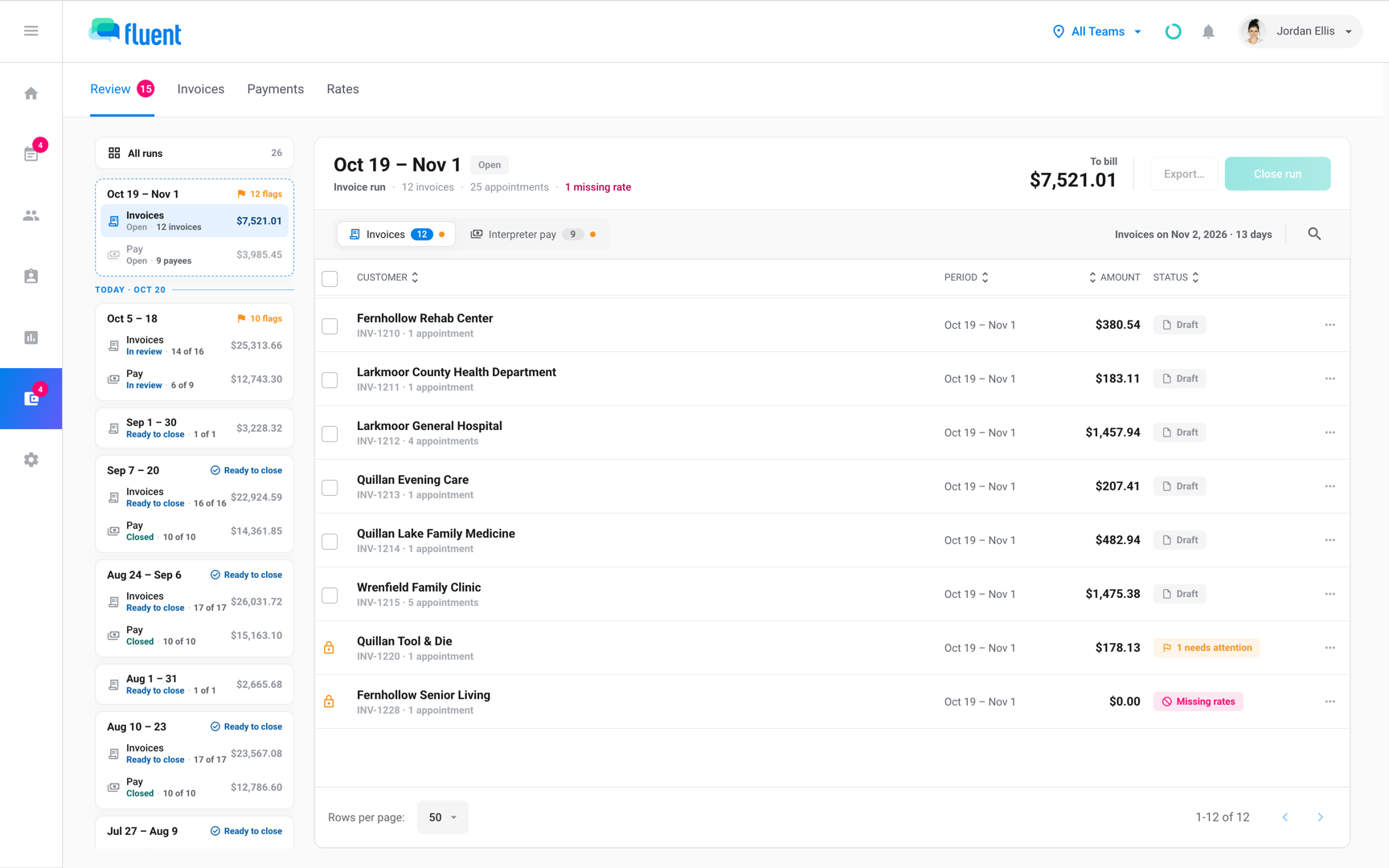Open the All Teams dropdown

pyautogui.click(x=1097, y=31)
